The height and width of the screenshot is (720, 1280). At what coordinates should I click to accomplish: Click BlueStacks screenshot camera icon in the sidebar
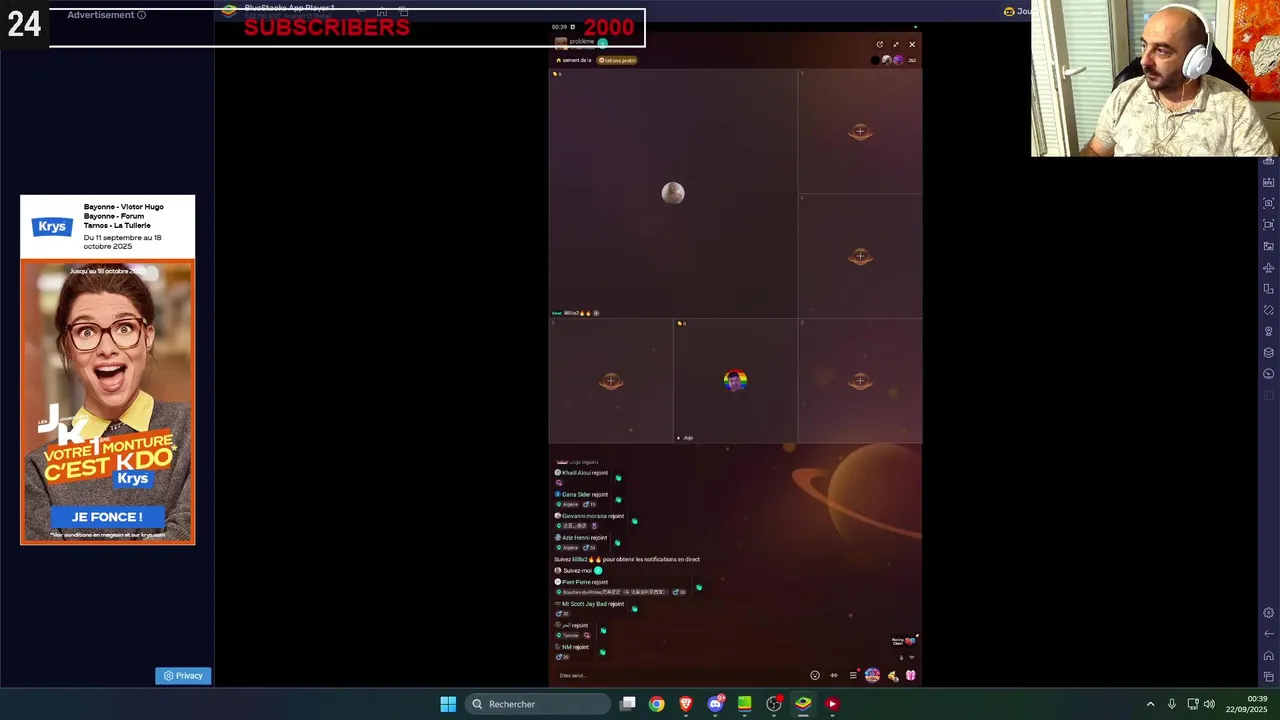point(1269,203)
